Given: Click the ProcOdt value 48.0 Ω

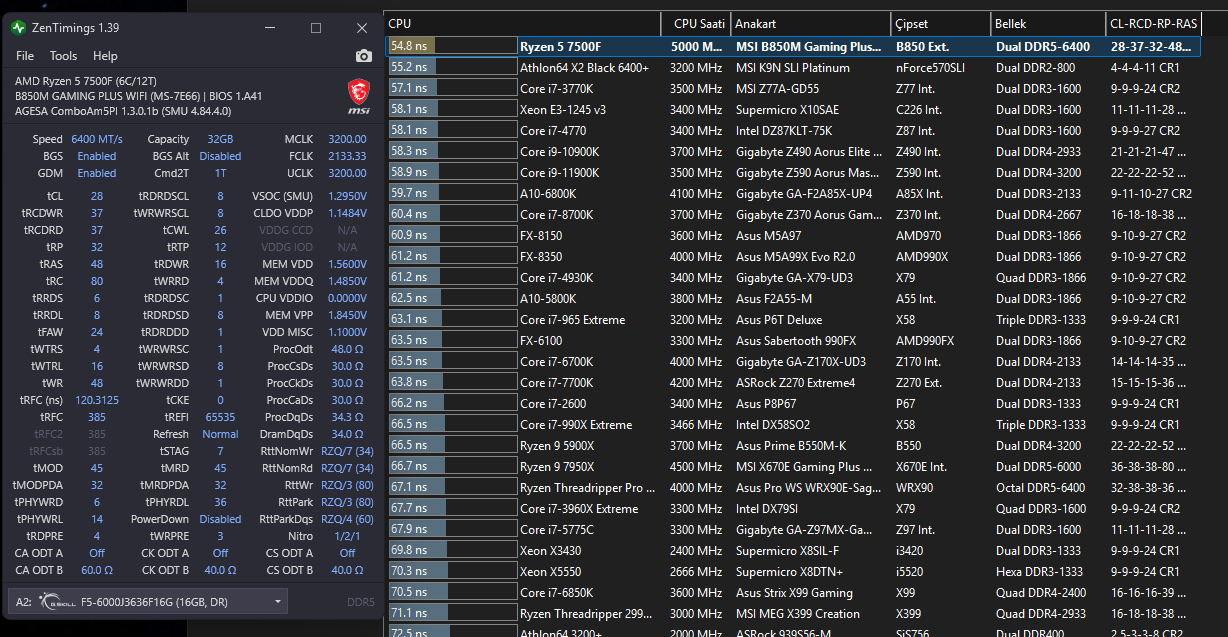Looking at the screenshot, I should 348,349.
